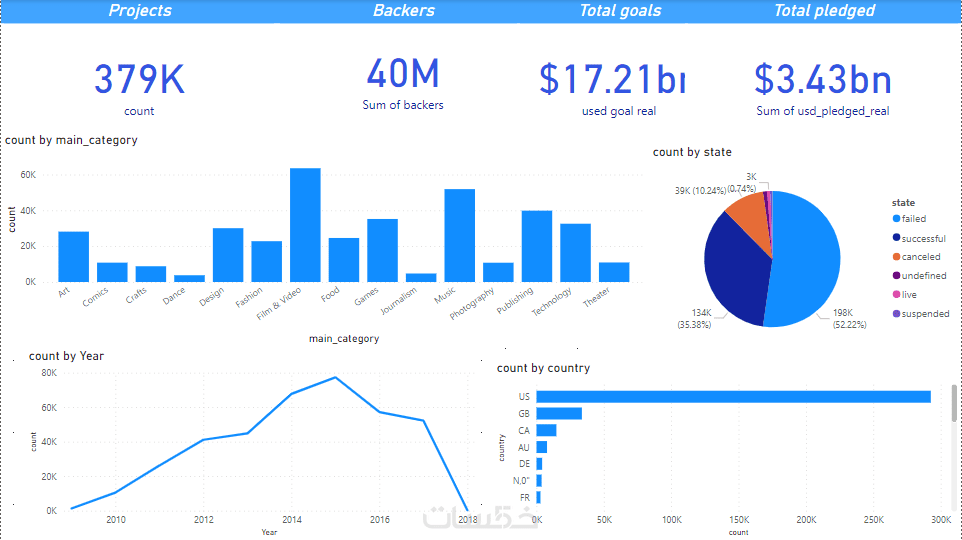Click the 379K count card
Viewport: 962px width, 540px height.
pos(139,79)
